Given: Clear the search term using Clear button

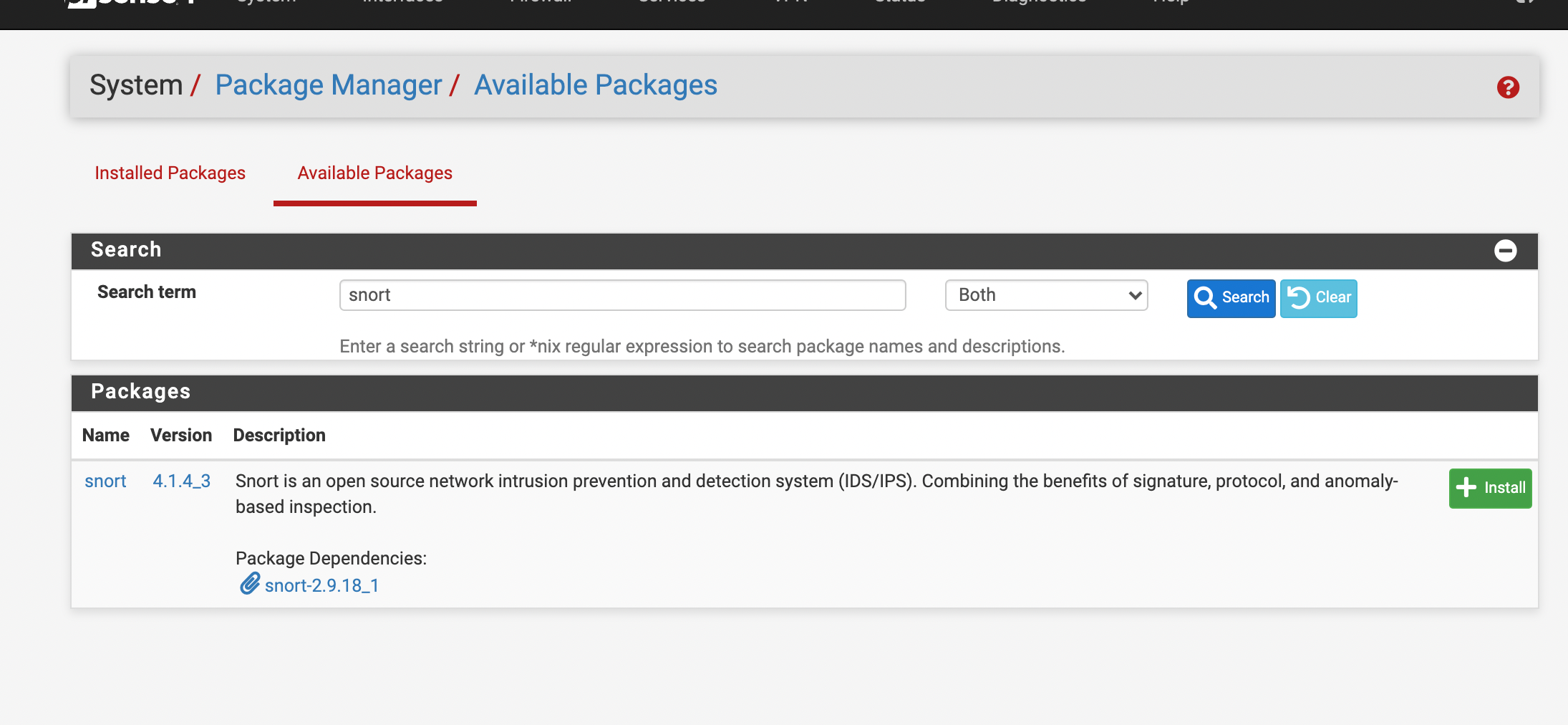Looking at the screenshot, I should click(1318, 298).
